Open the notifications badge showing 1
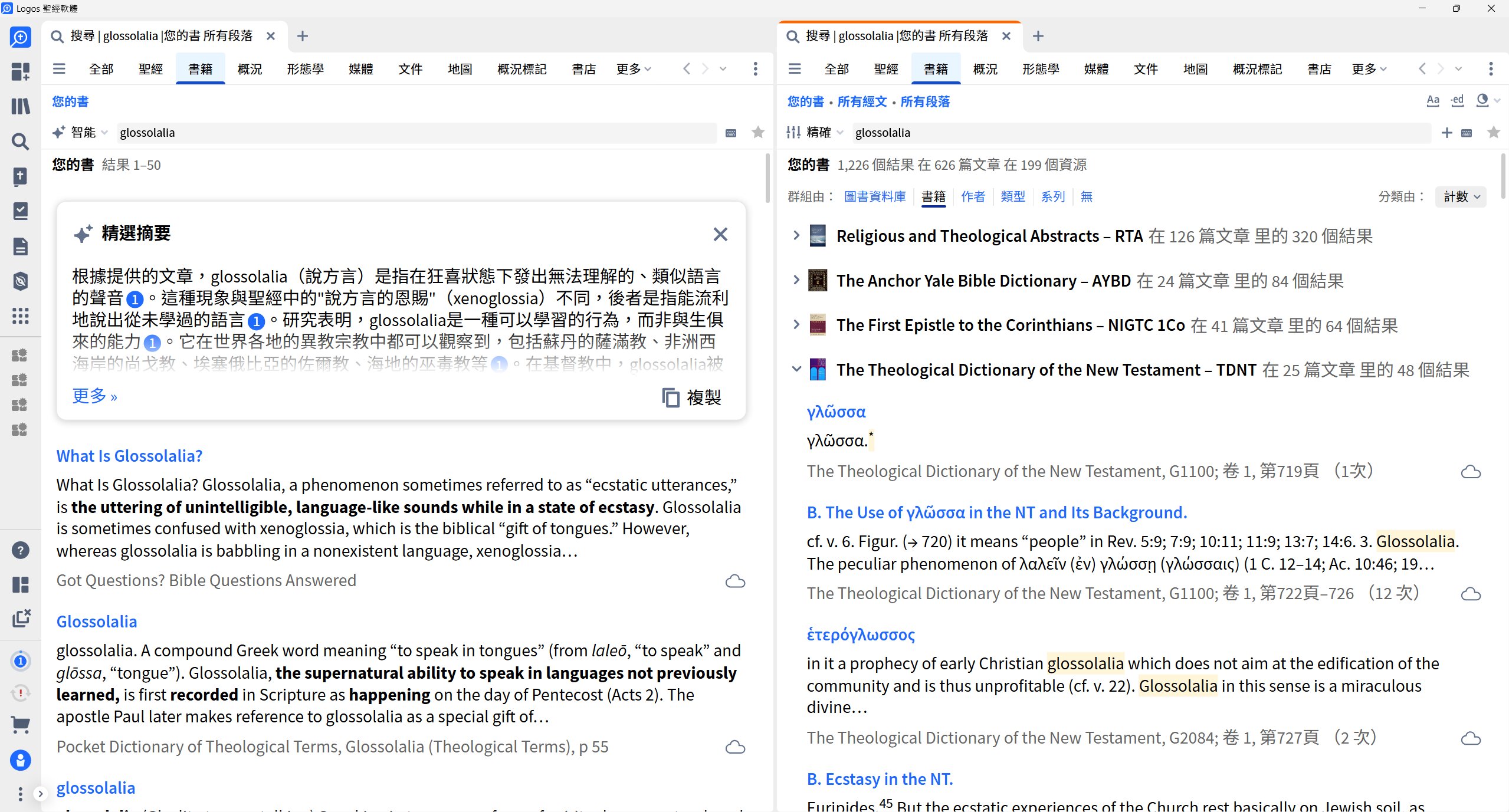This screenshot has width=1509, height=812. (20, 661)
